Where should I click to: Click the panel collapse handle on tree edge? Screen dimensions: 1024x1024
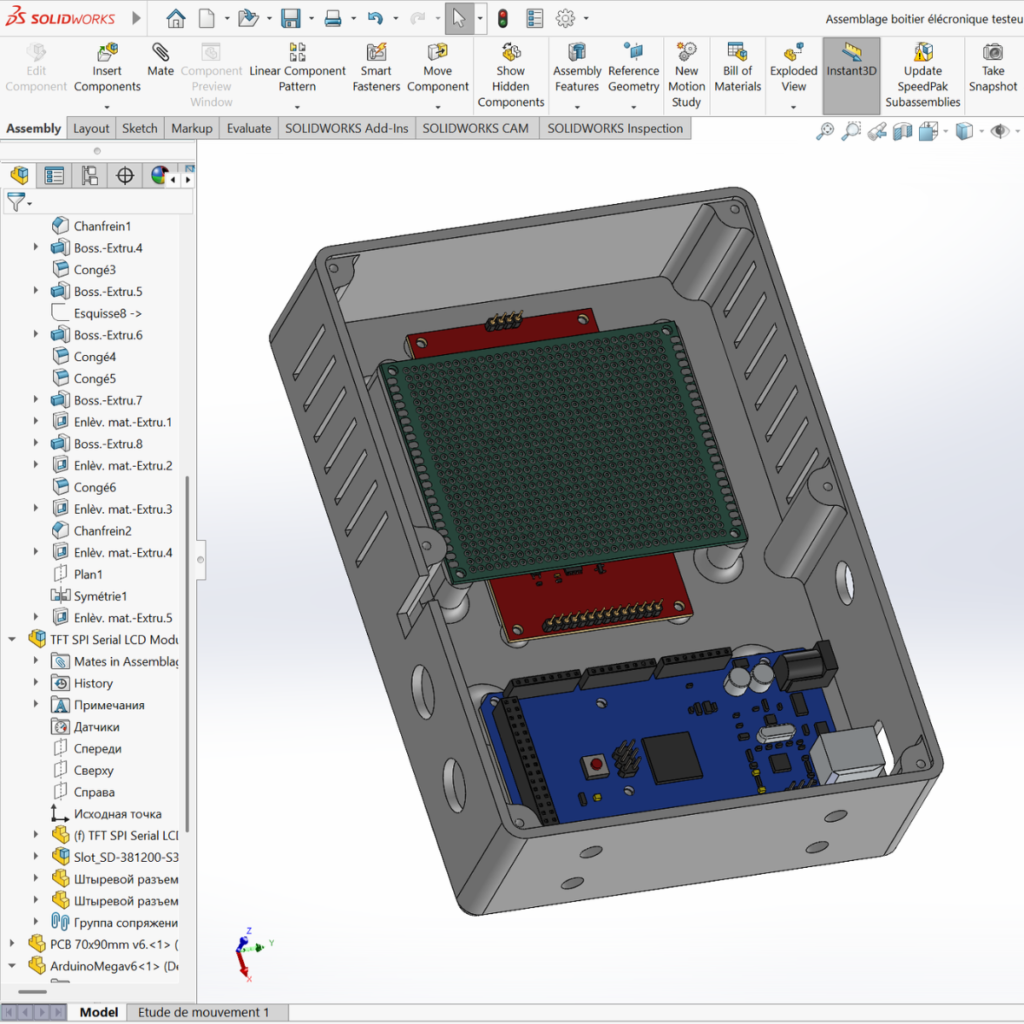pos(200,559)
